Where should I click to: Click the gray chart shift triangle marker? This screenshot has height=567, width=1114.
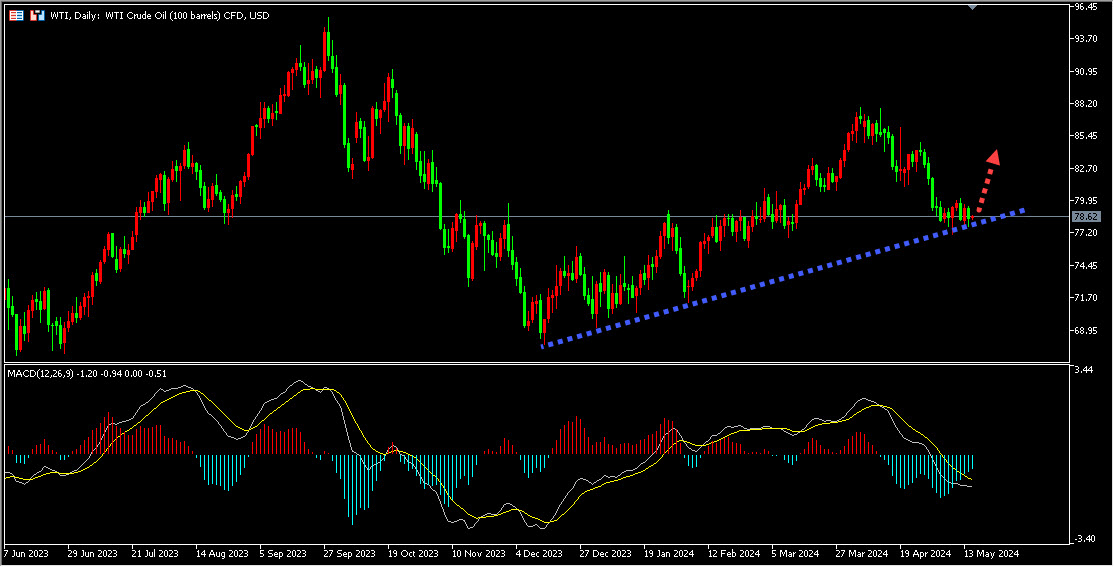[x=973, y=6]
